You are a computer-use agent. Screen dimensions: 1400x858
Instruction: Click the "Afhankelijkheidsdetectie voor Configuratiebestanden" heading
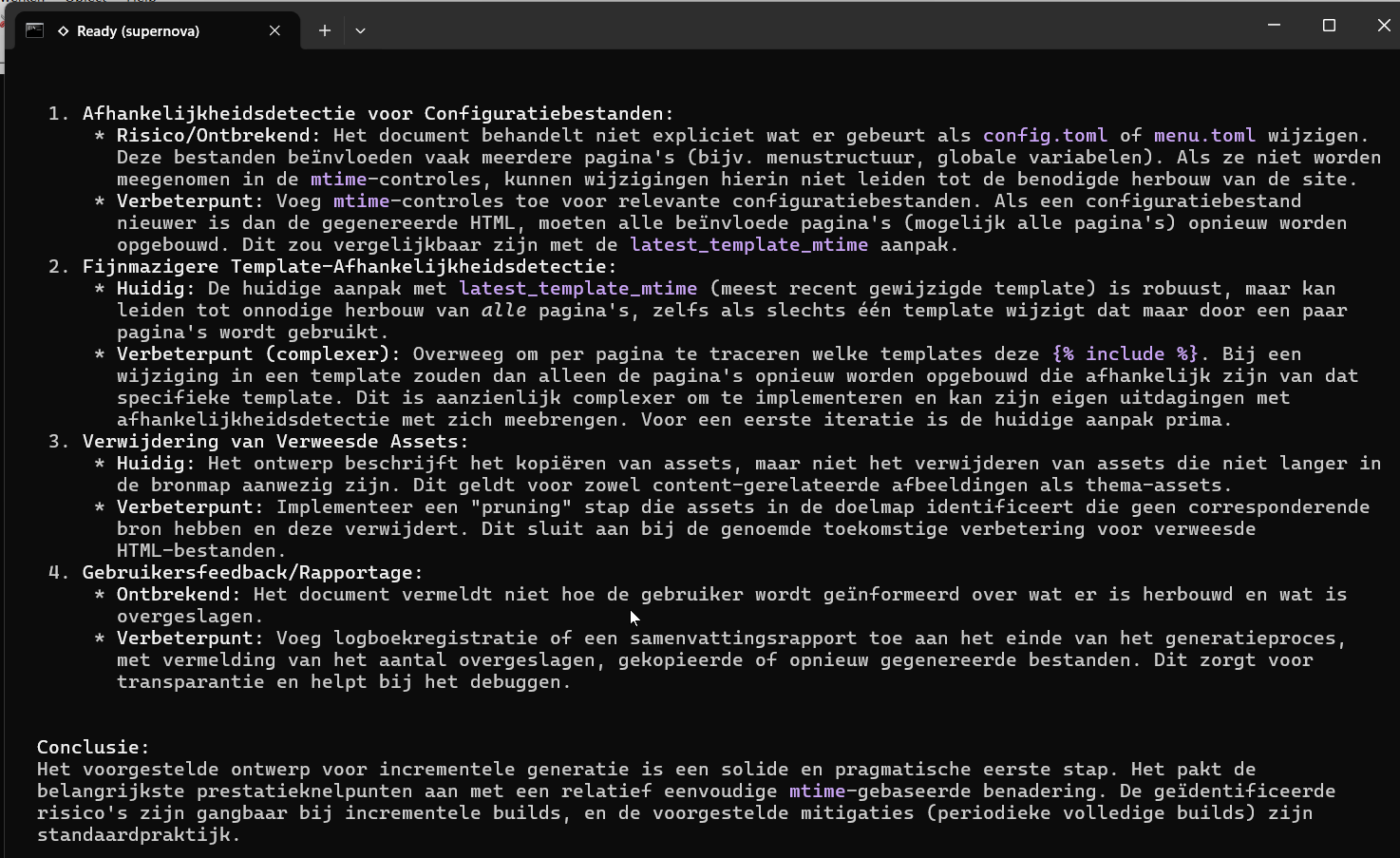tap(377, 114)
